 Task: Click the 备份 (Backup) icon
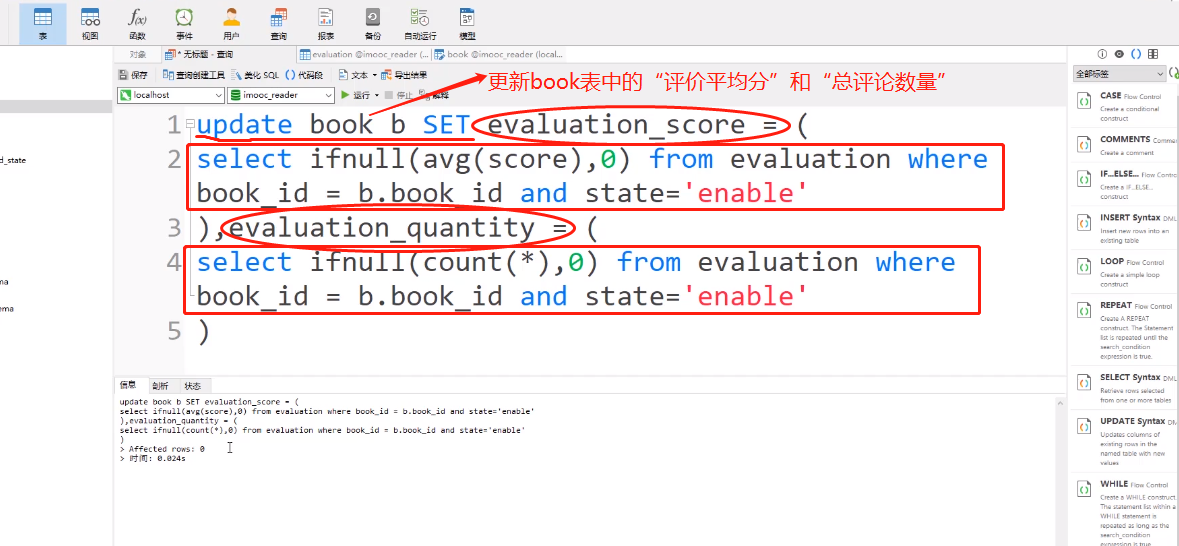[x=372, y=23]
